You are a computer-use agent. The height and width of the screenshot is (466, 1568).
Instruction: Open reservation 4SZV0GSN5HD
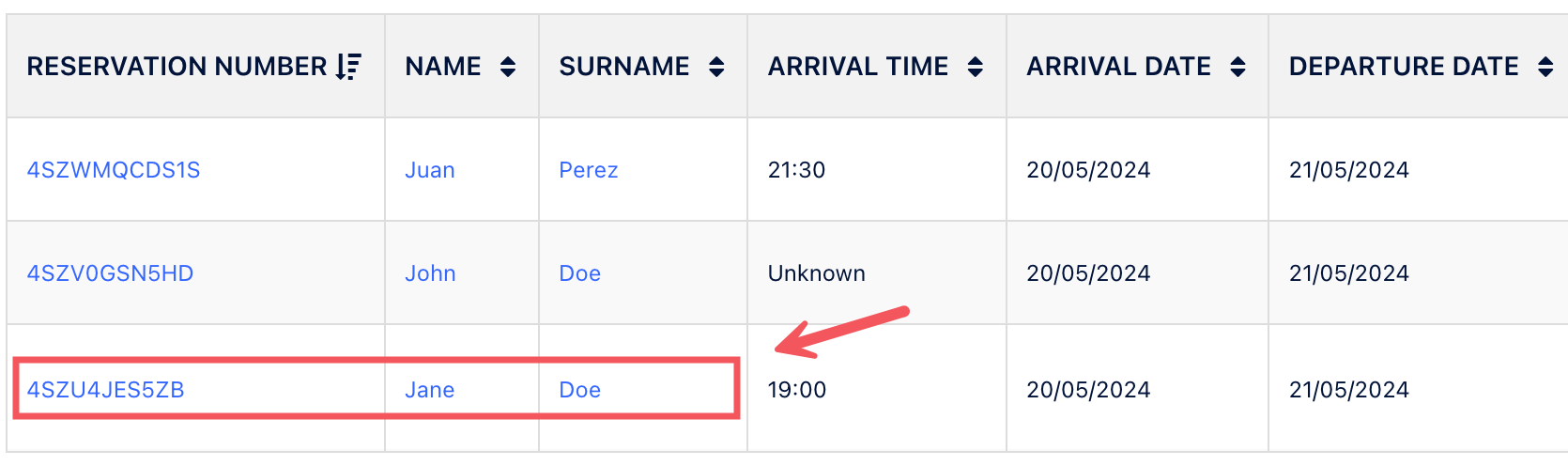pos(110,273)
